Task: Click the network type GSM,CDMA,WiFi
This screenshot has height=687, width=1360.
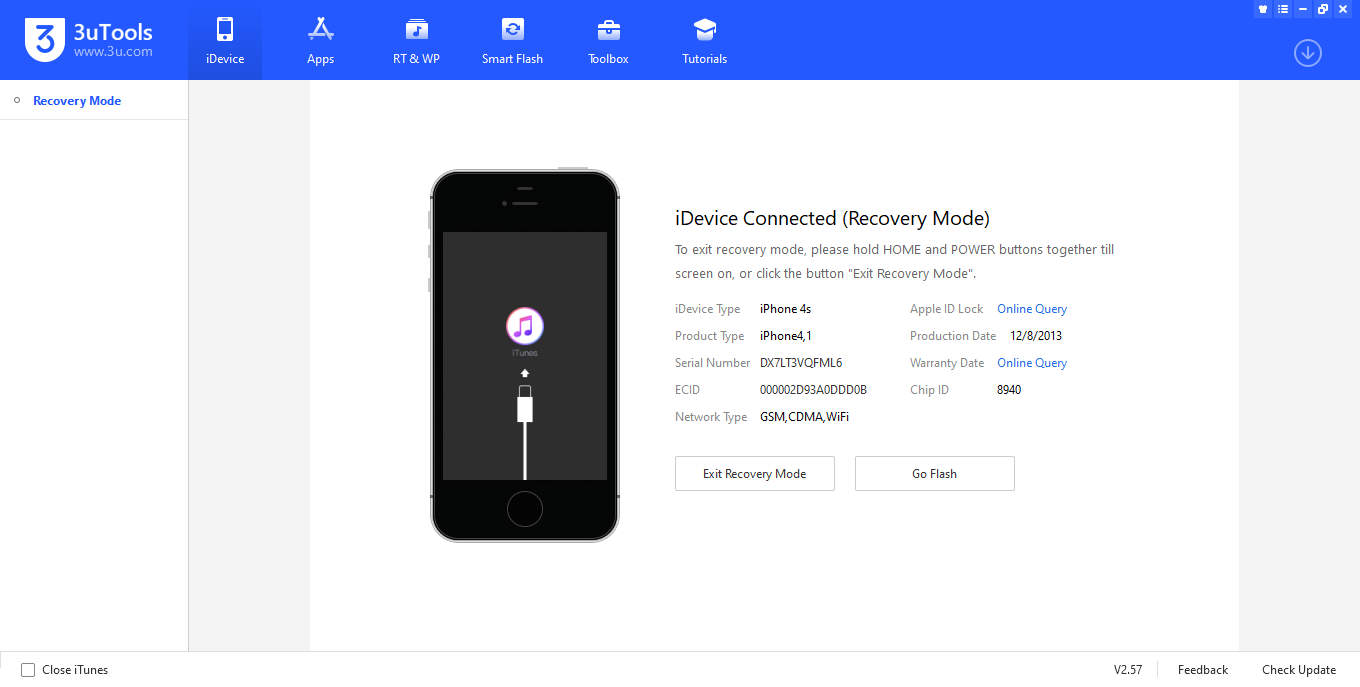Action: coord(805,417)
